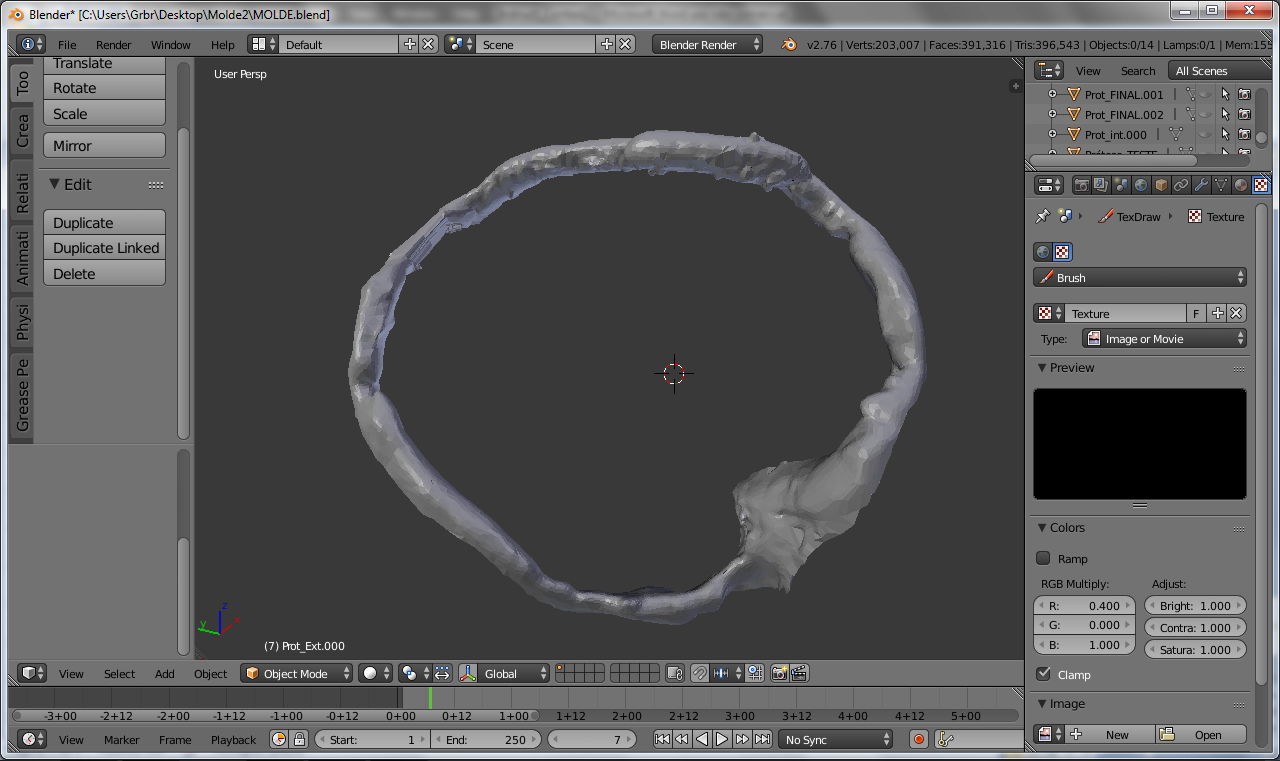Click the 3D manipulator toggle icon
This screenshot has width=1280, height=761.
point(468,674)
